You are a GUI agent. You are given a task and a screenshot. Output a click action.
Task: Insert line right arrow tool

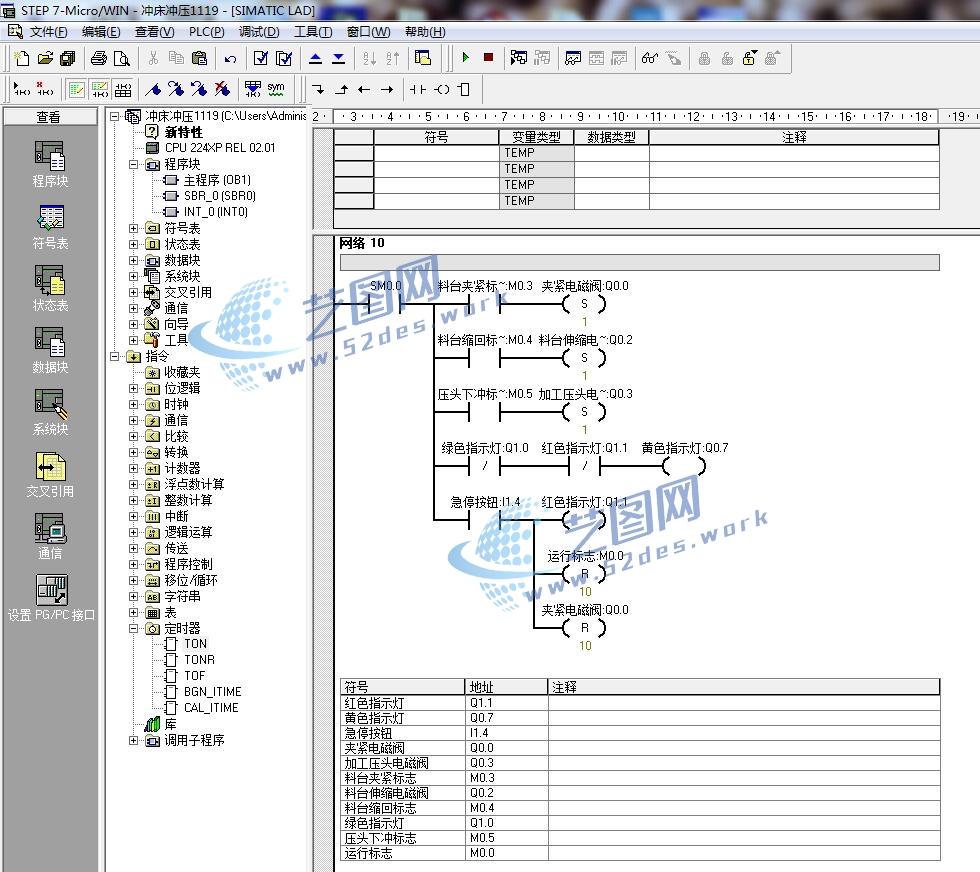(x=387, y=89)
